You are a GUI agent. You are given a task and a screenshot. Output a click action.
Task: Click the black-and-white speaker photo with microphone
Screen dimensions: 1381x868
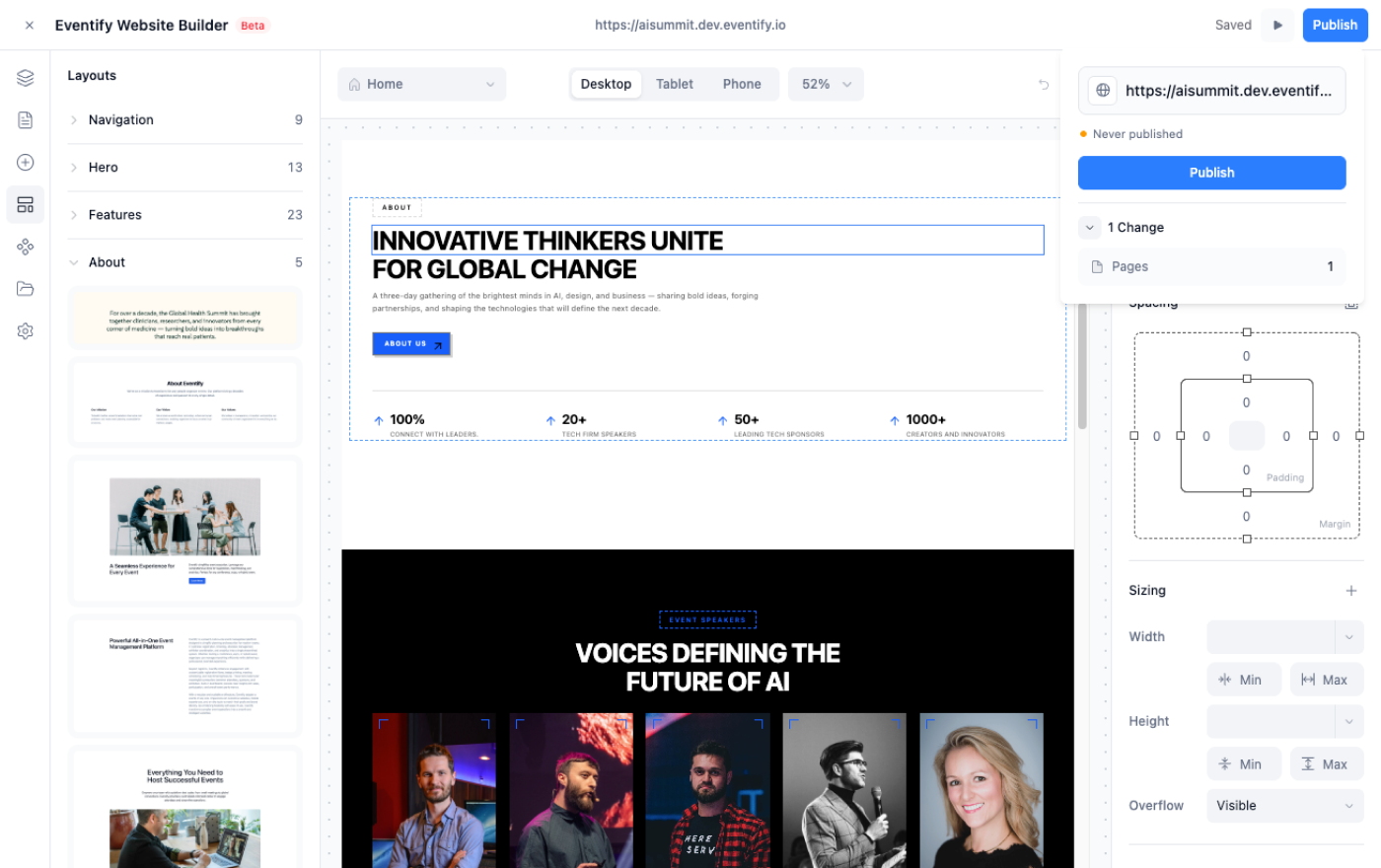pos(844,791)
